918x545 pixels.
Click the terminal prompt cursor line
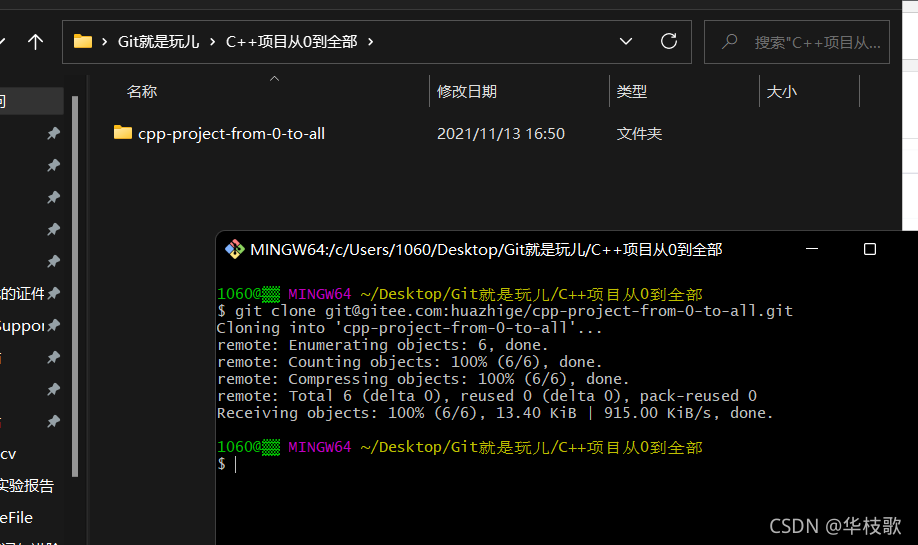tap(227, 464)
